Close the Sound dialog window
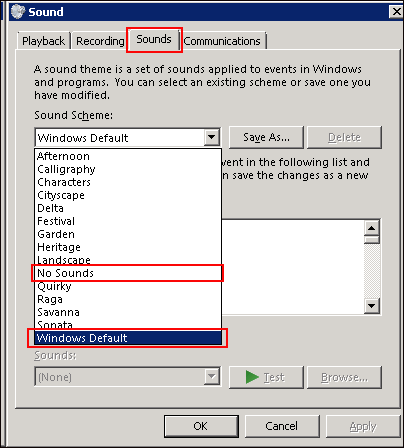 [x=396, y=12]
